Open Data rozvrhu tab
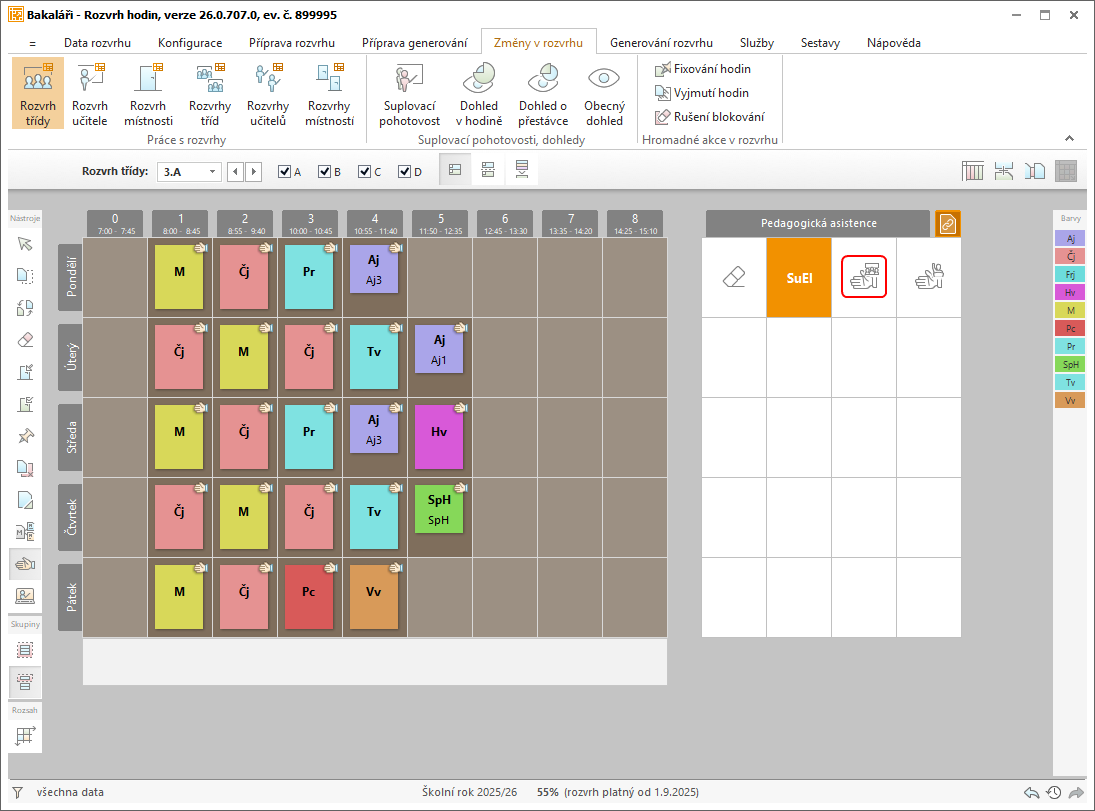 97,43
